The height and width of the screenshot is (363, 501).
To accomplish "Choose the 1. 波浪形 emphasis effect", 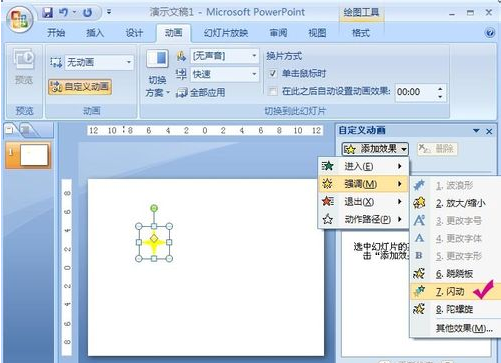I will pos(455,185).
